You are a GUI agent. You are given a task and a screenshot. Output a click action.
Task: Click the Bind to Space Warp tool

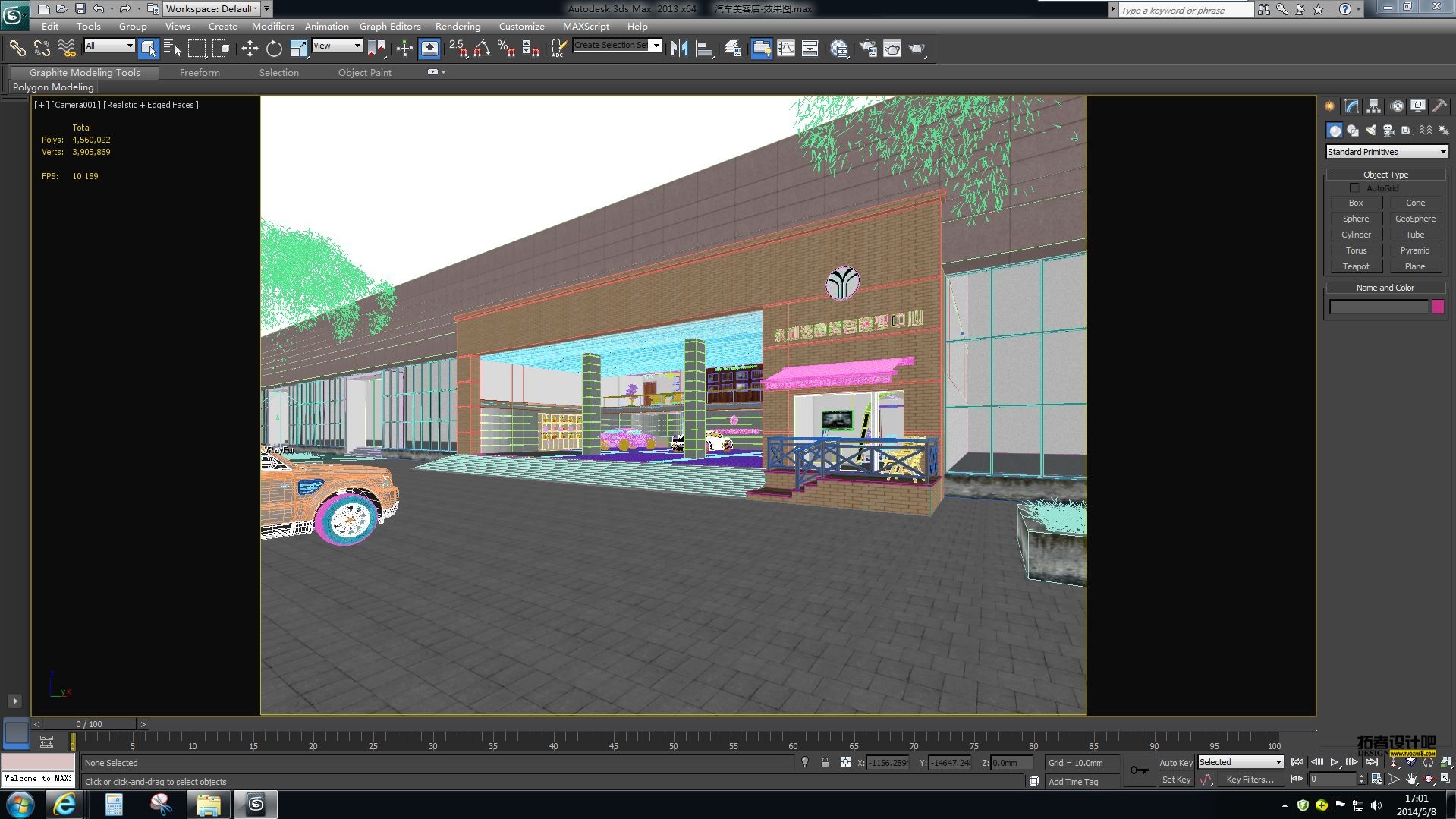(x=67, y=49)
